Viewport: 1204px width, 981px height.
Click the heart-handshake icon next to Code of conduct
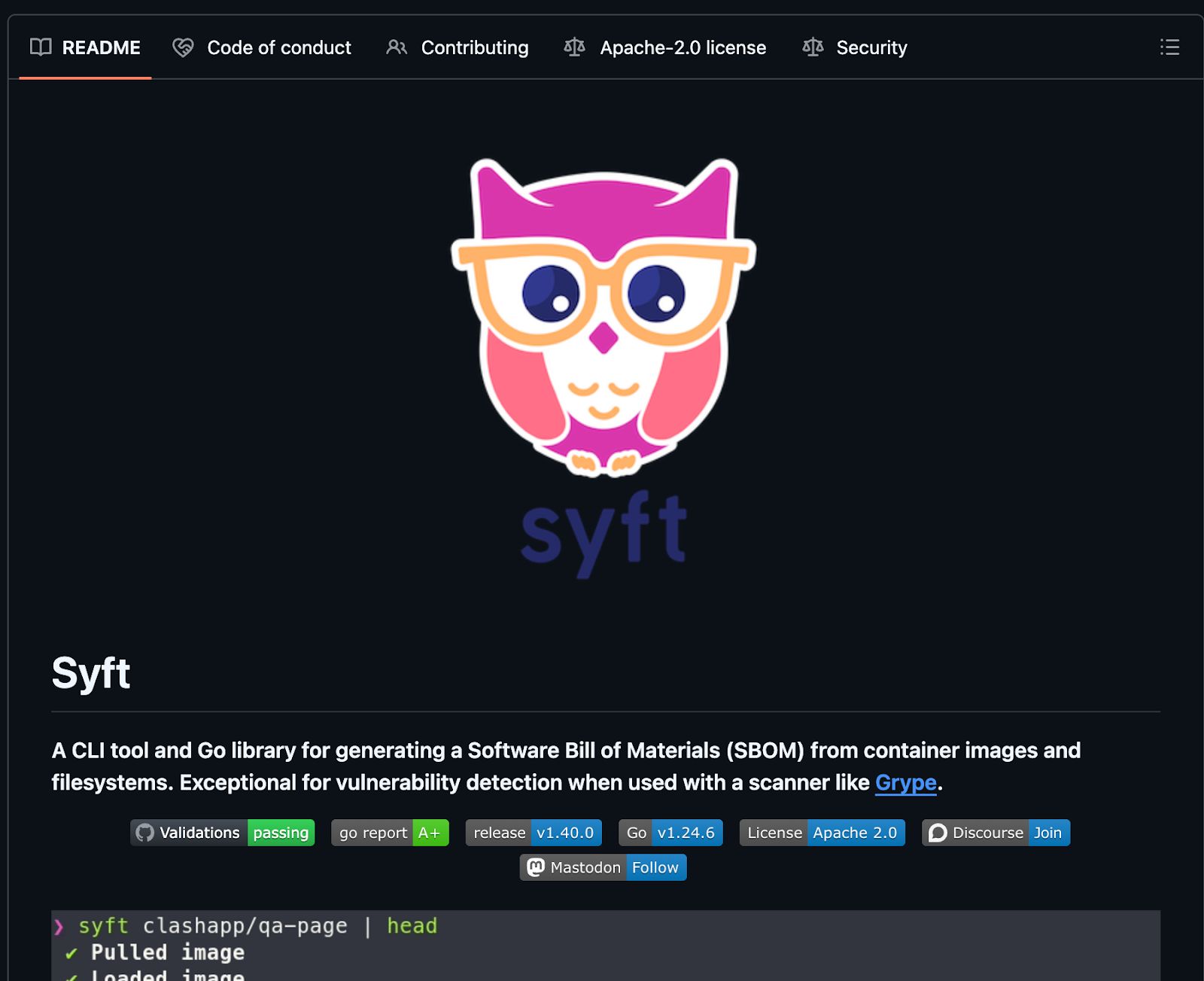pos(182,47)
